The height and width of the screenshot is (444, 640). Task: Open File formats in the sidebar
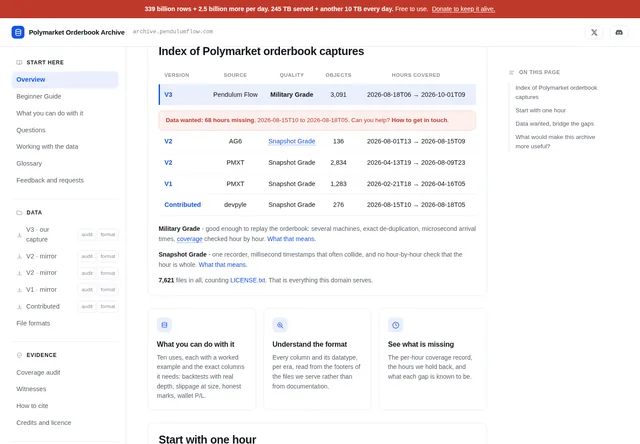[x=33, y=323]
